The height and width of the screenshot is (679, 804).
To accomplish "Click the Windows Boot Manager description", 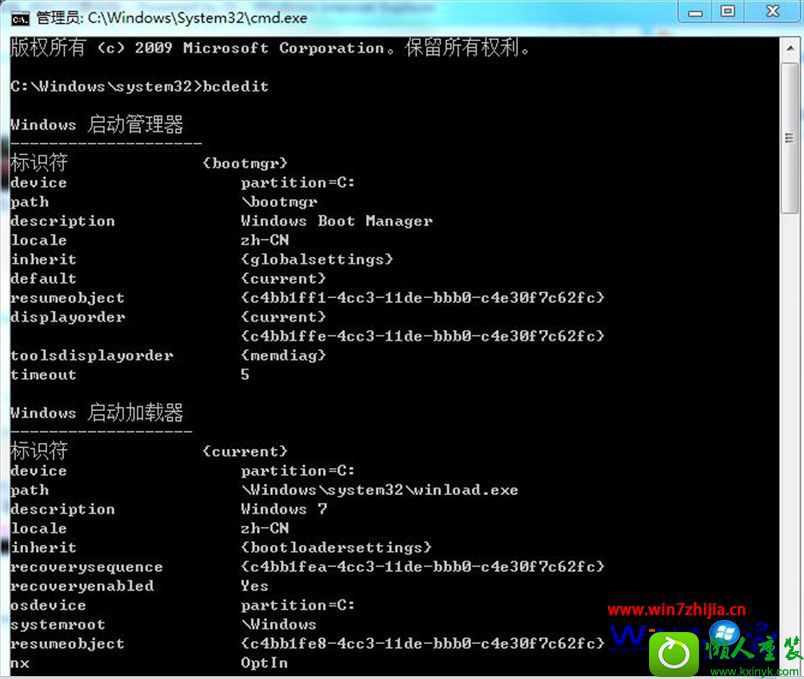I will pos(337,221).
